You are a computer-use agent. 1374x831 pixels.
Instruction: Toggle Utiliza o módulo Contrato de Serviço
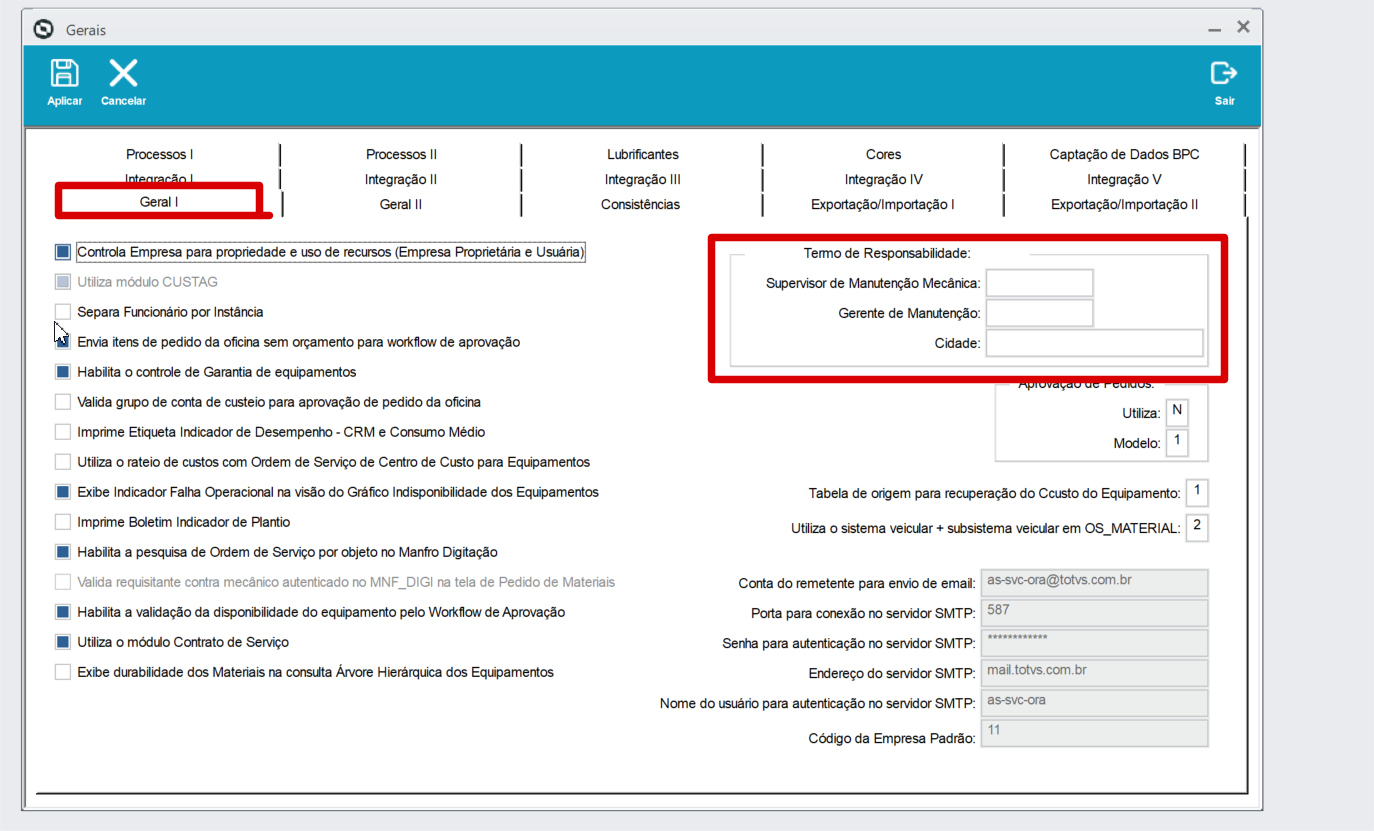63,642
